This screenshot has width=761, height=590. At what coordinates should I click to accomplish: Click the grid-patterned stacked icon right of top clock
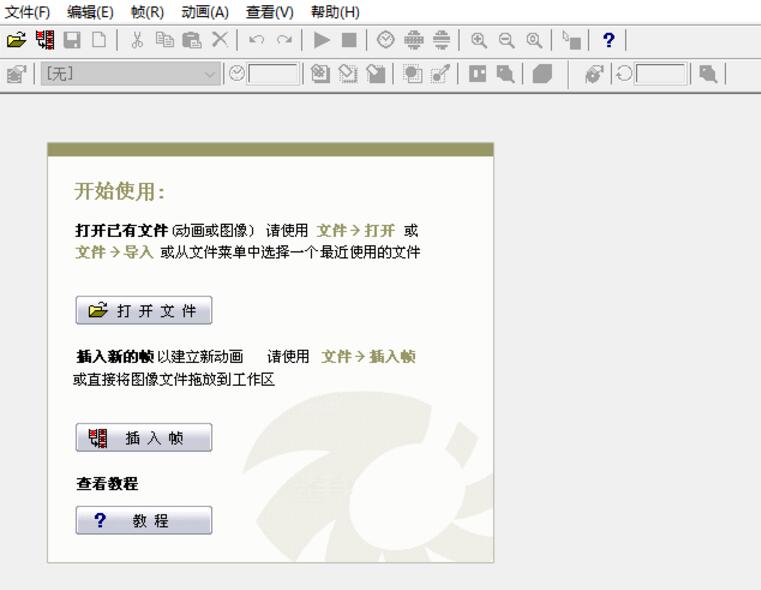tap(414, 40)
